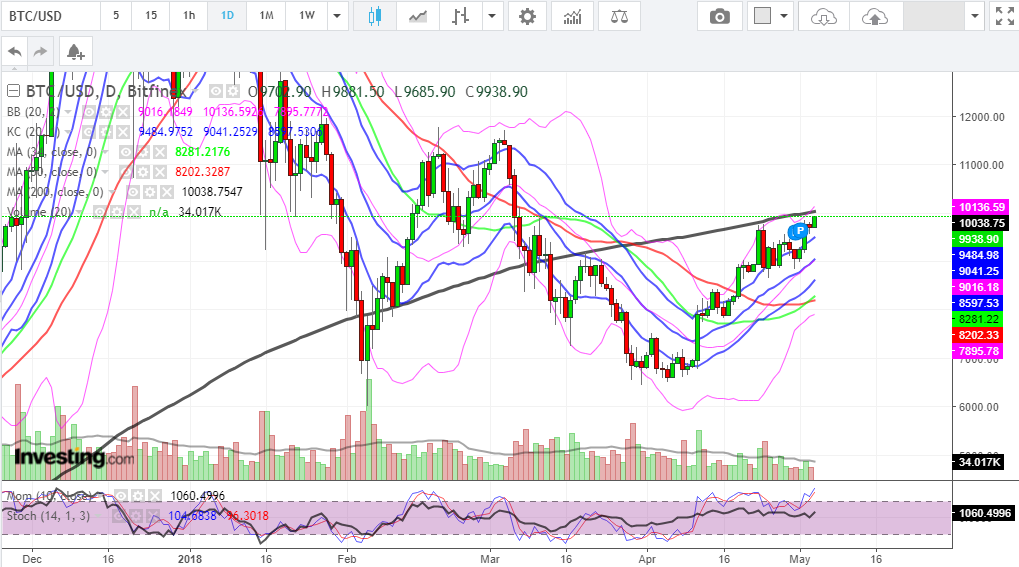1019x567 pixels.
Task: Load chart with cloud download icon
Action: tap(824, 16)
